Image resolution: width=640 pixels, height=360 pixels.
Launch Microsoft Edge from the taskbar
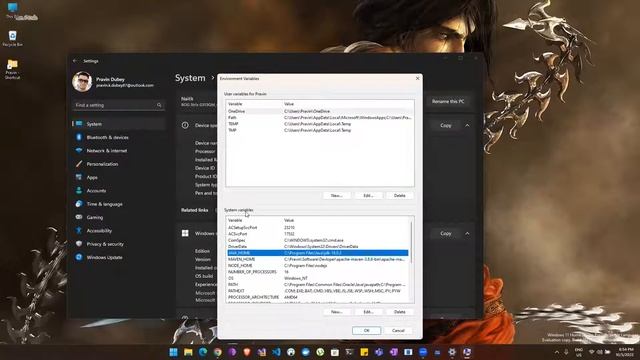pyautogui.click(x=203, y=352)
